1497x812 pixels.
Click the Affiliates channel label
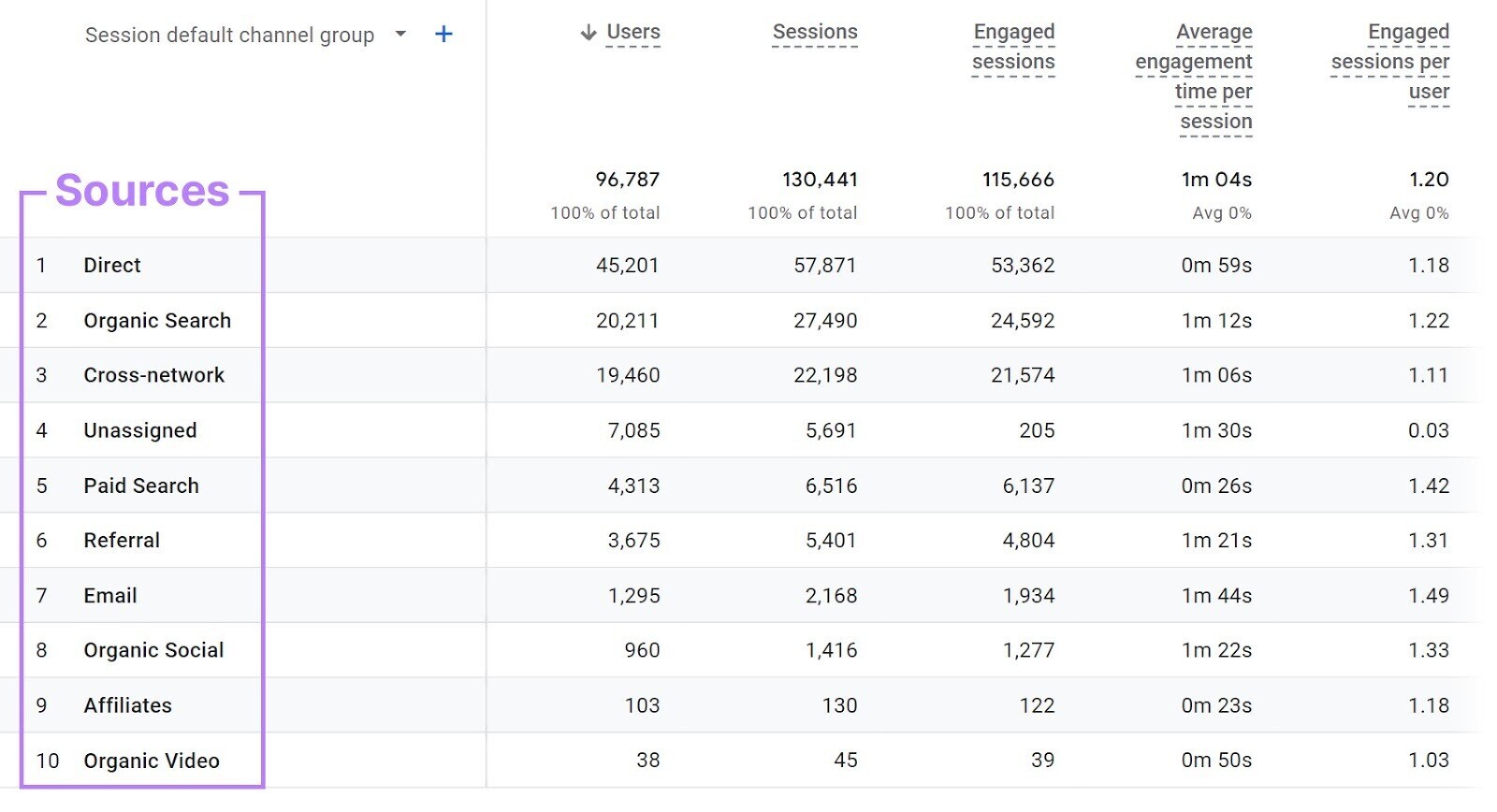pos(128,706)
